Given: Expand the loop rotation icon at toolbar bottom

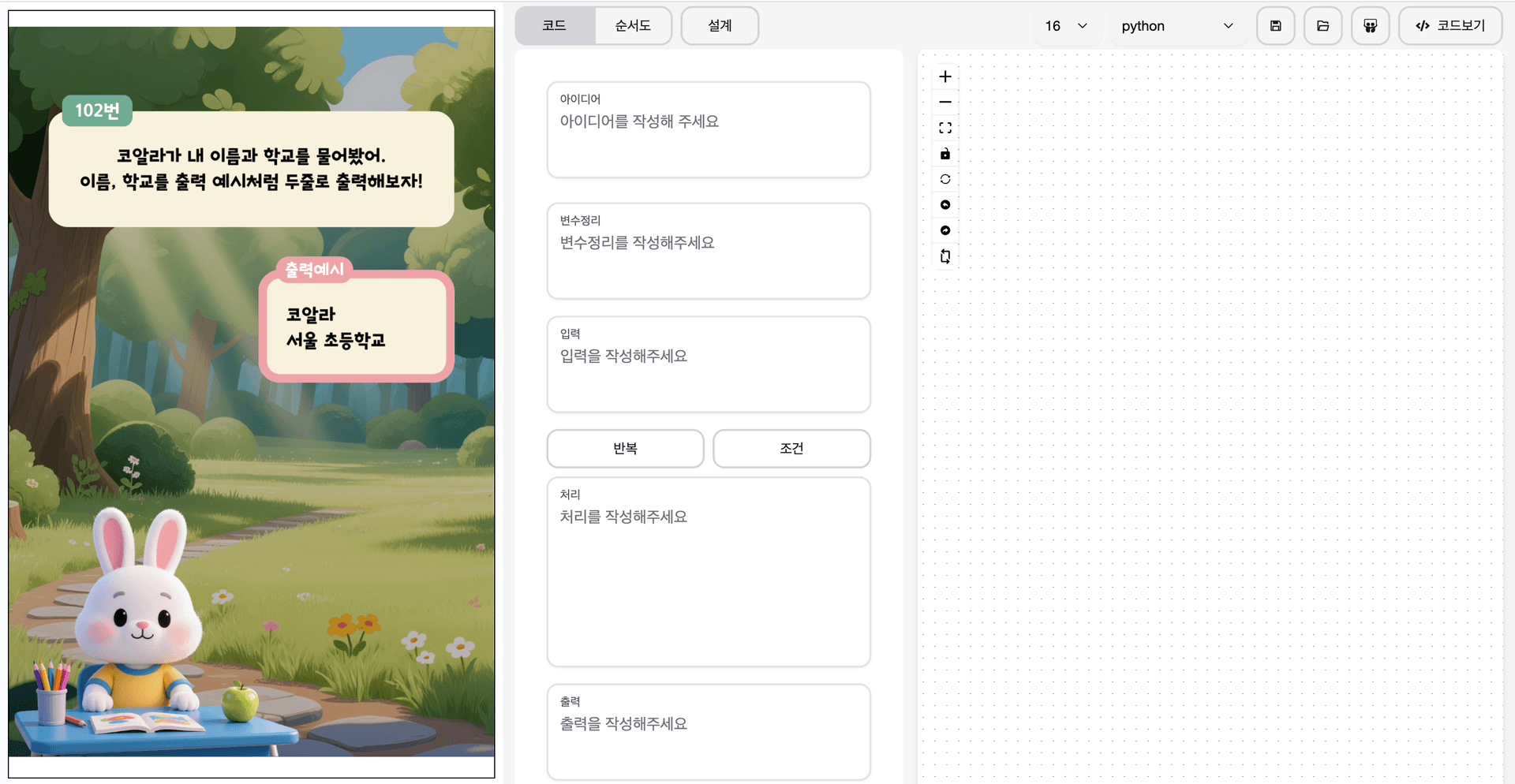Looking at the screenshot, I should point(945,256).
